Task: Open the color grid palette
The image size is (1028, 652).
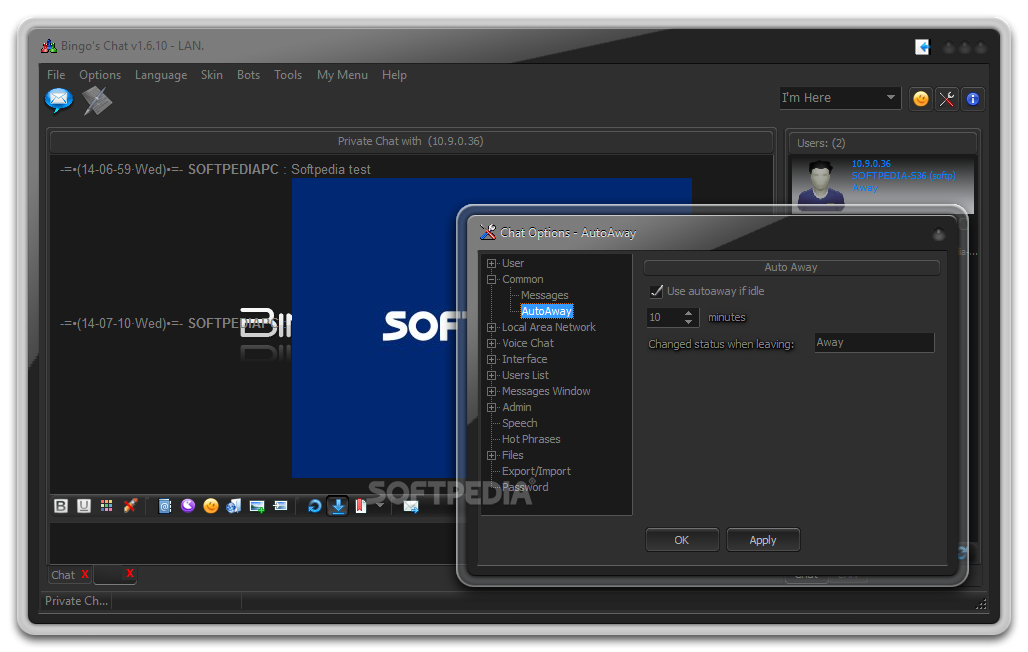Action: coord(106,506)
